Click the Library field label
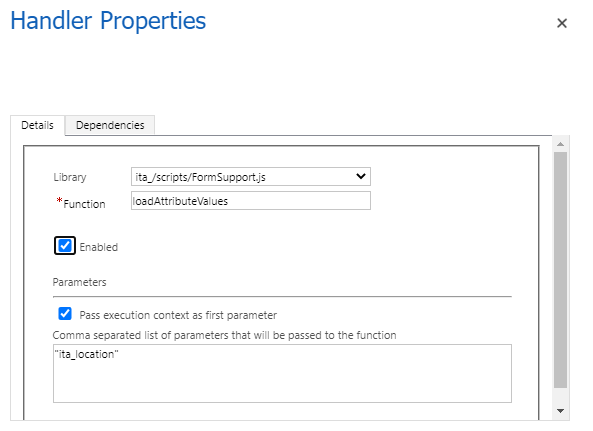The image size is (593, 431). (x=70, y=177)
